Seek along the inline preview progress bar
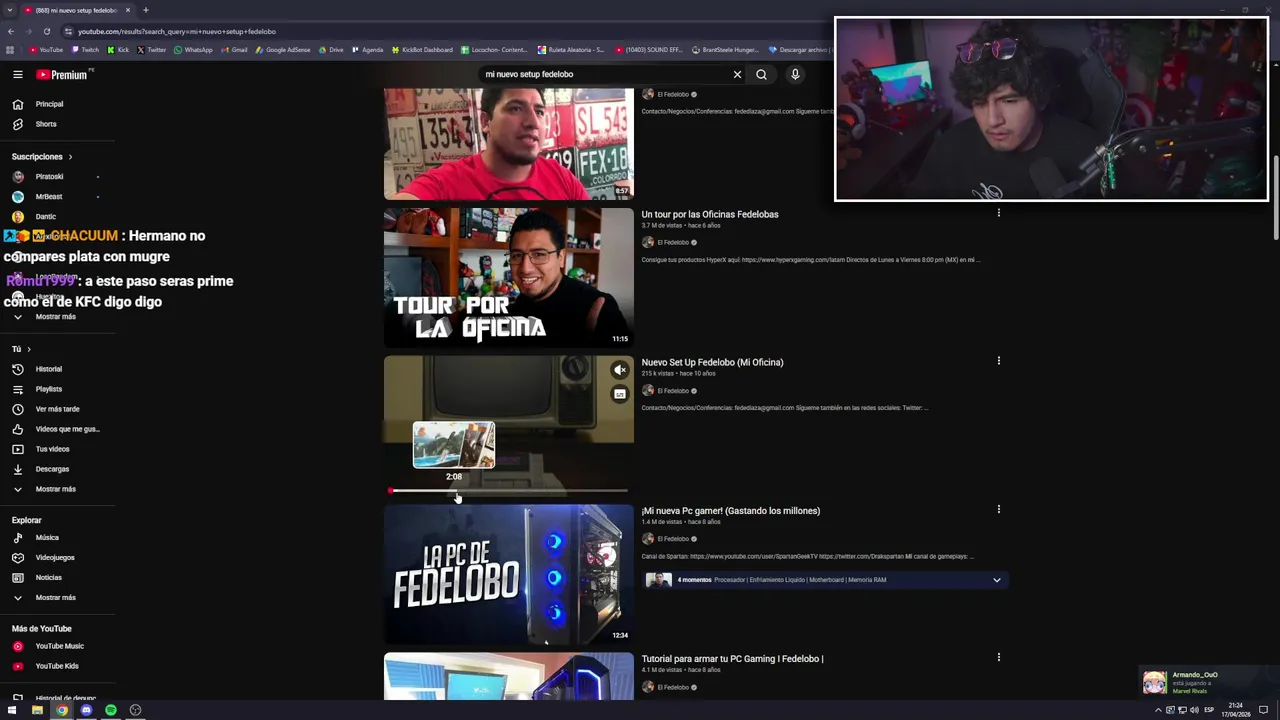Viewport: 1280px width, 720px height. click(x=509, y=491)
